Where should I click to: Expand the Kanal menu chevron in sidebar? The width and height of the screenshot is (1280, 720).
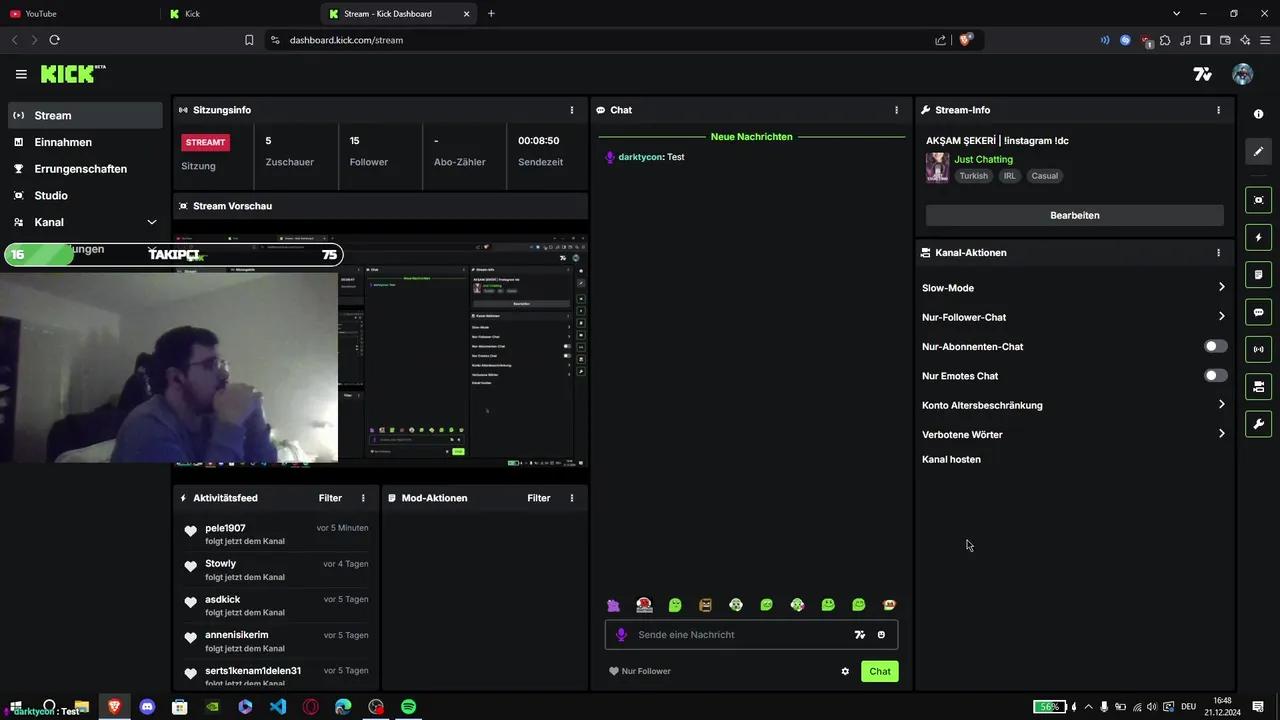152,222
